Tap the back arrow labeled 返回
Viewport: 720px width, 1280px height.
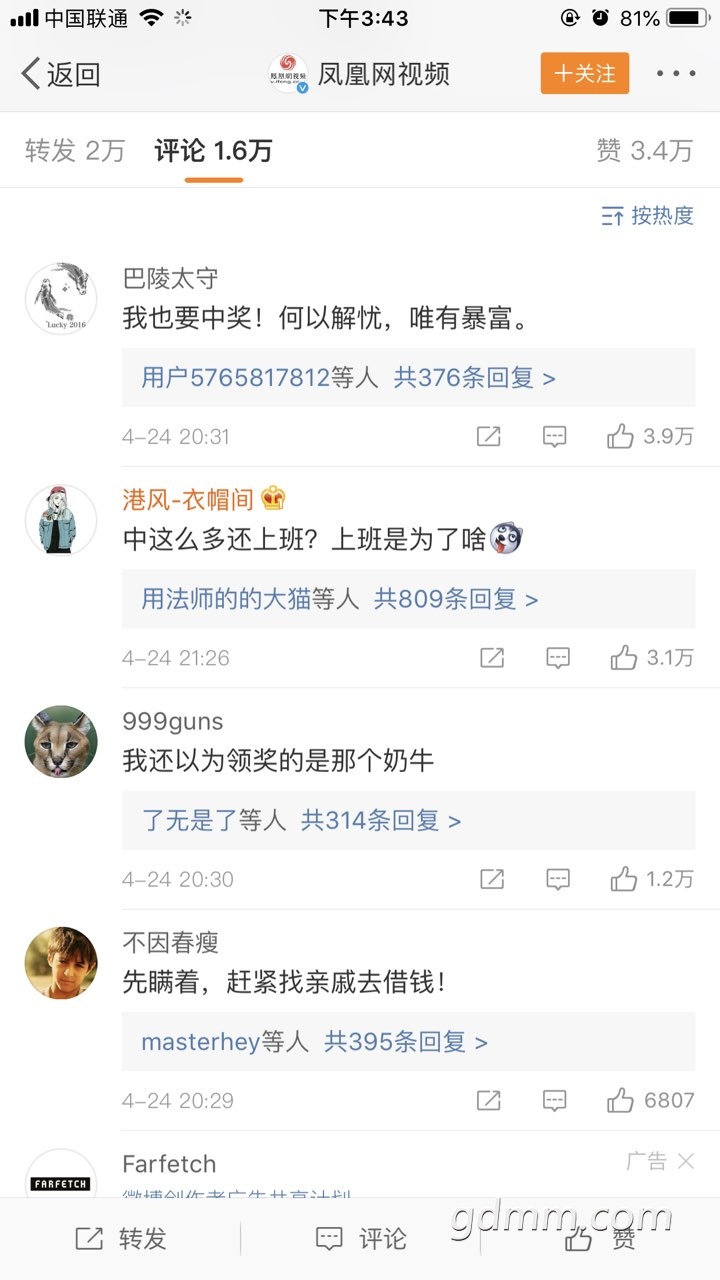(x=60, y=74)
